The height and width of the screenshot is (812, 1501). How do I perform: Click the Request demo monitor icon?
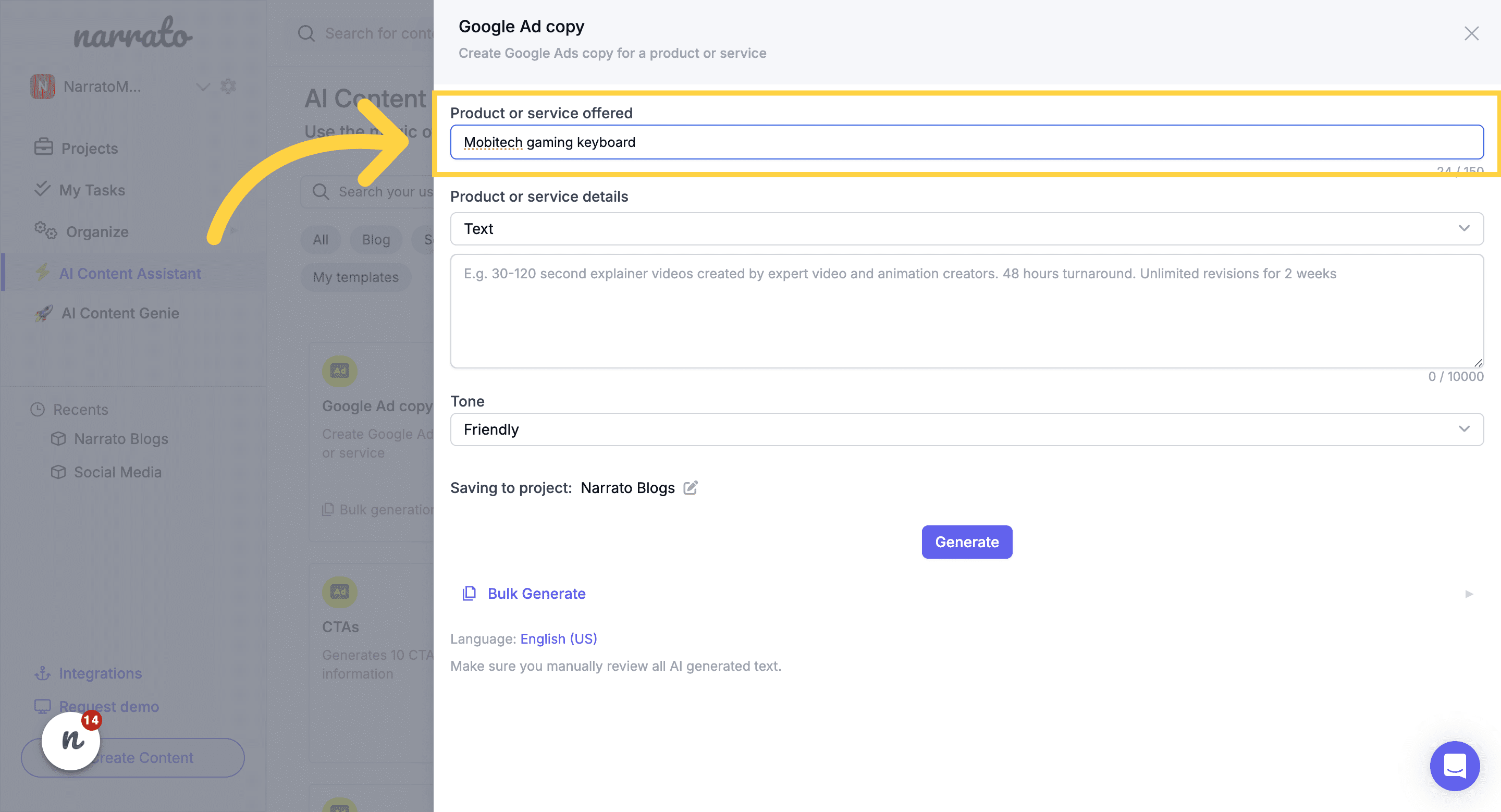point(43,706)
